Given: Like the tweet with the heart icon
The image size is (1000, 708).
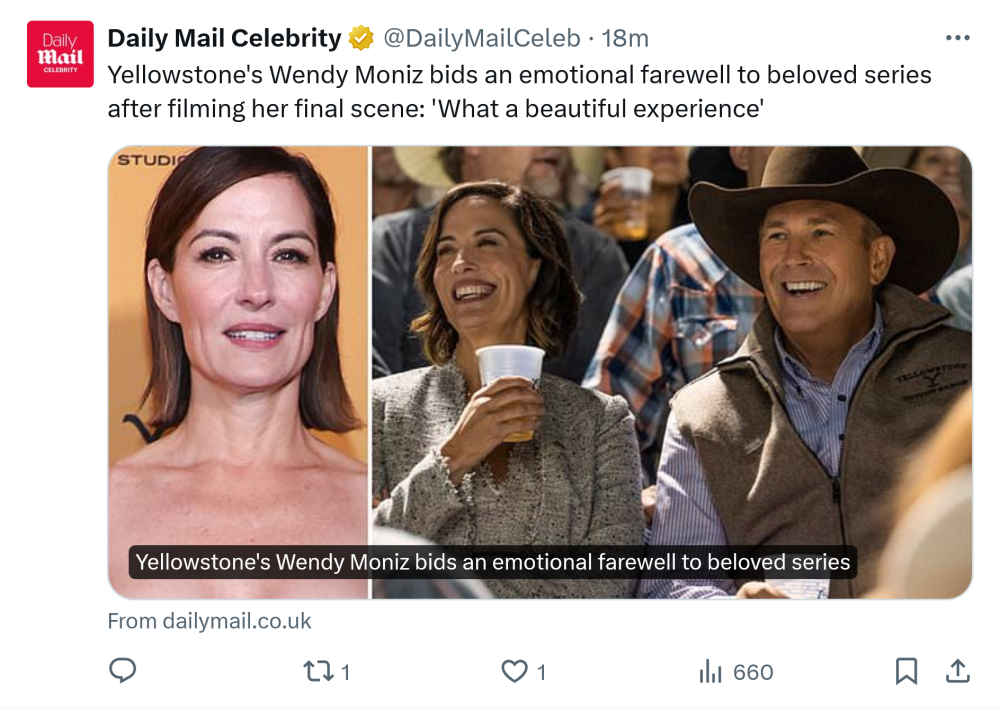Looking at the screenshot, I should click(x=514, y=672).
